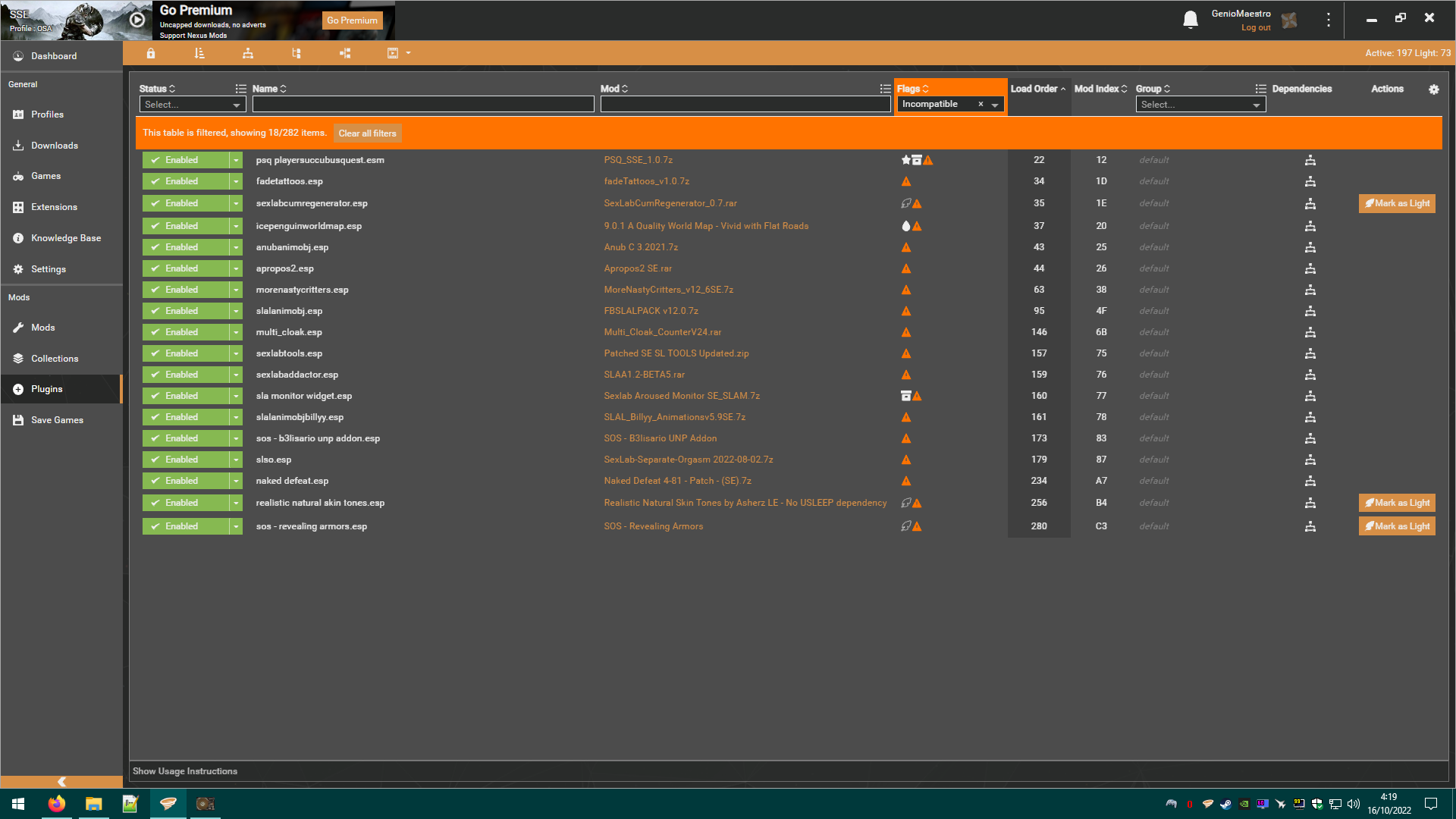Screen dimensions: 1456x819
Task: Open dependencies for psq playersuccubusquest.esm
Action: click(1310, 160)
